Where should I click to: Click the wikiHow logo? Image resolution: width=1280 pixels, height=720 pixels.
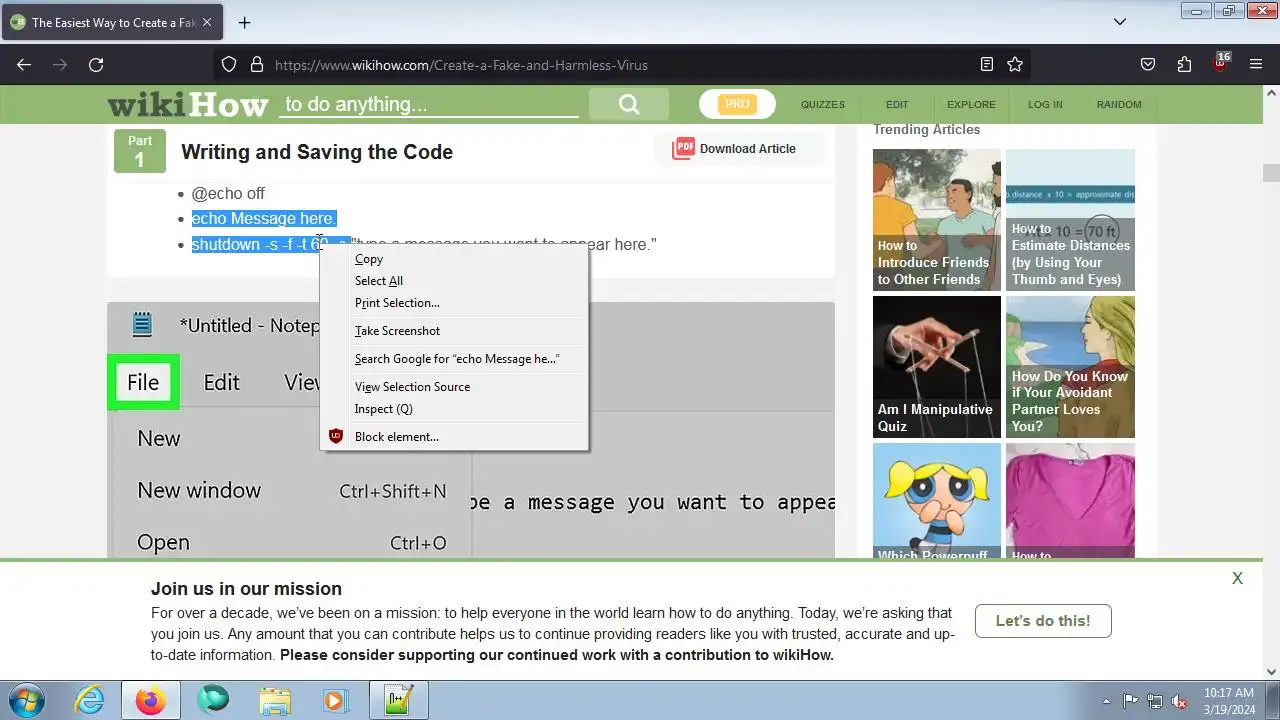(188, 104)
